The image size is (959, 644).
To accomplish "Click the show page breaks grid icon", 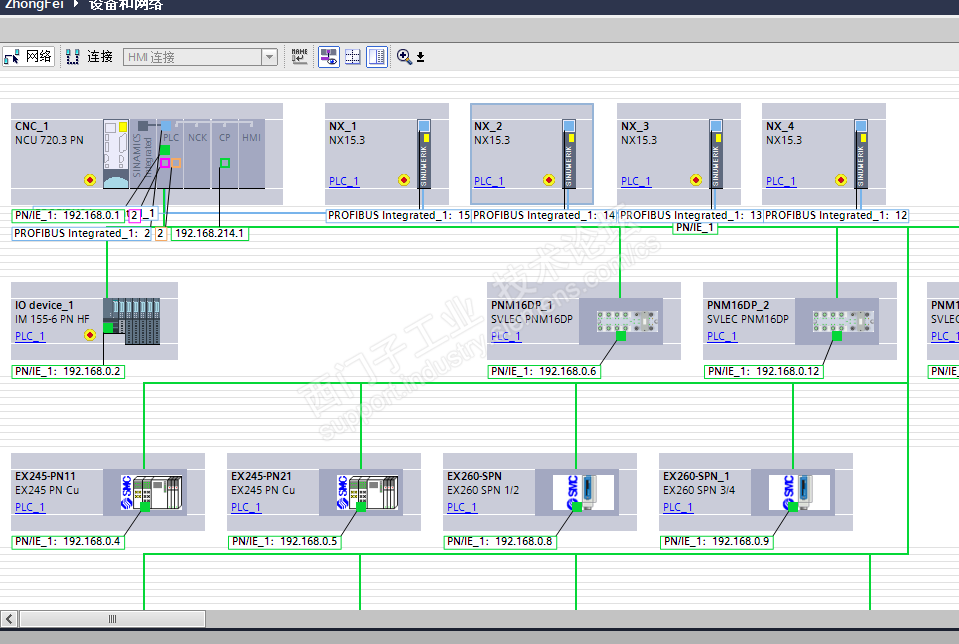I will click(353, 57).
